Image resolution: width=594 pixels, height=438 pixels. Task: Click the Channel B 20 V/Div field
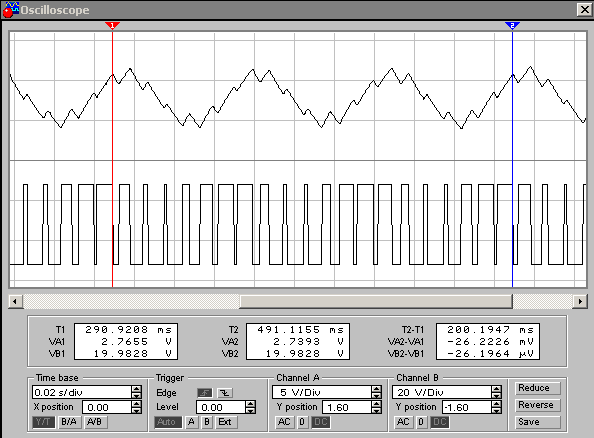click(x=442, y=392)
